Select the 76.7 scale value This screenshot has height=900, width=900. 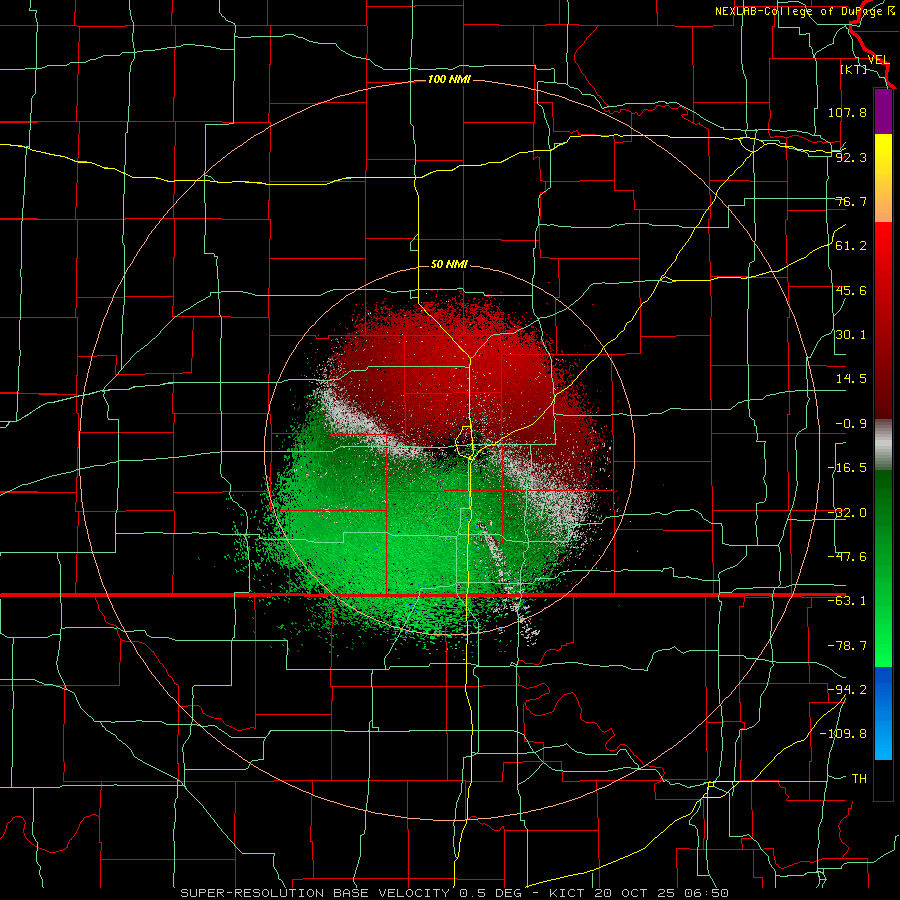point(851,201)
